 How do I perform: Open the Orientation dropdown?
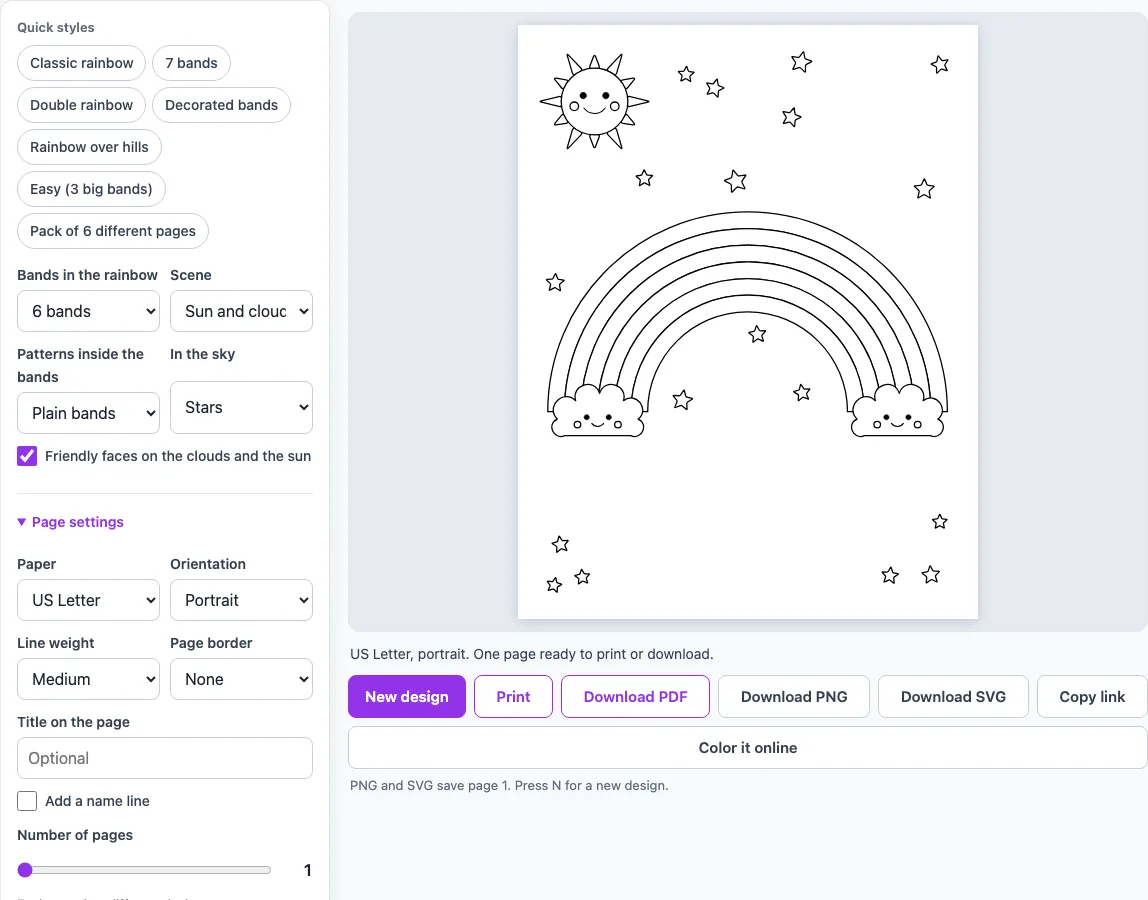point(242,600)
